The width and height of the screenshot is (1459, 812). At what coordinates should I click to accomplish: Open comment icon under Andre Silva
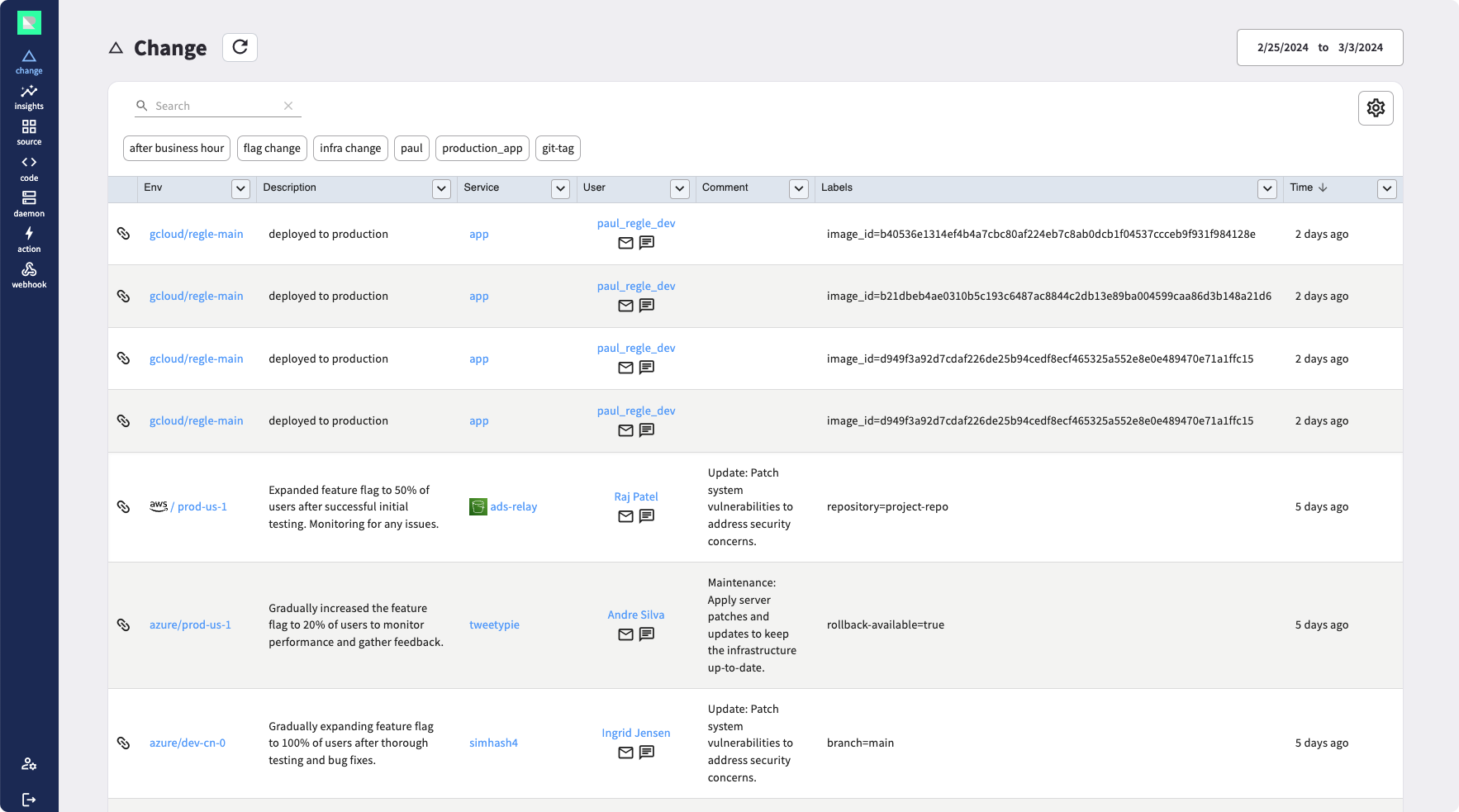647,634
